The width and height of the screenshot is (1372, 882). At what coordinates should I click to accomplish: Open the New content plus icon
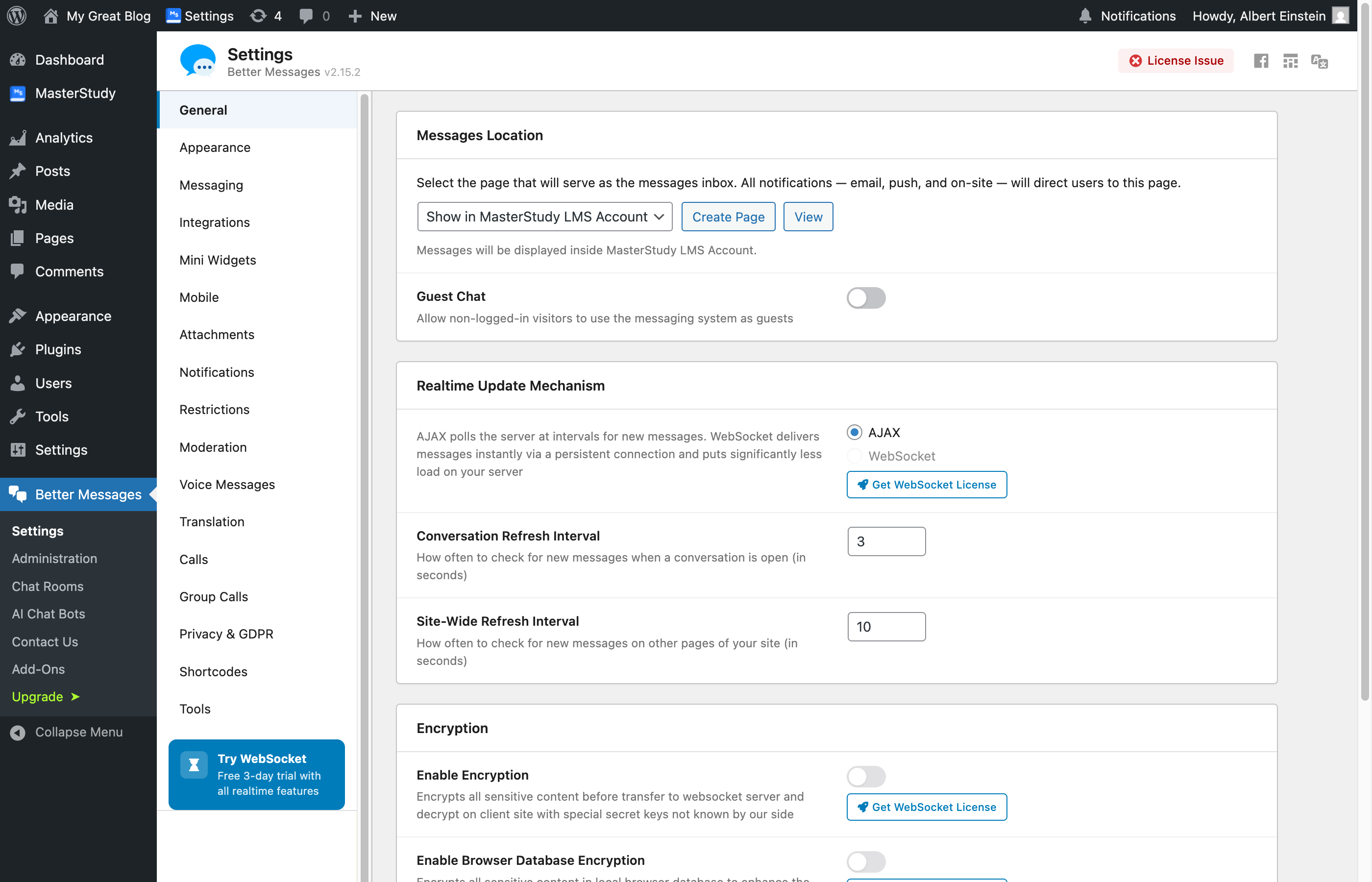(x=355, y=16)
